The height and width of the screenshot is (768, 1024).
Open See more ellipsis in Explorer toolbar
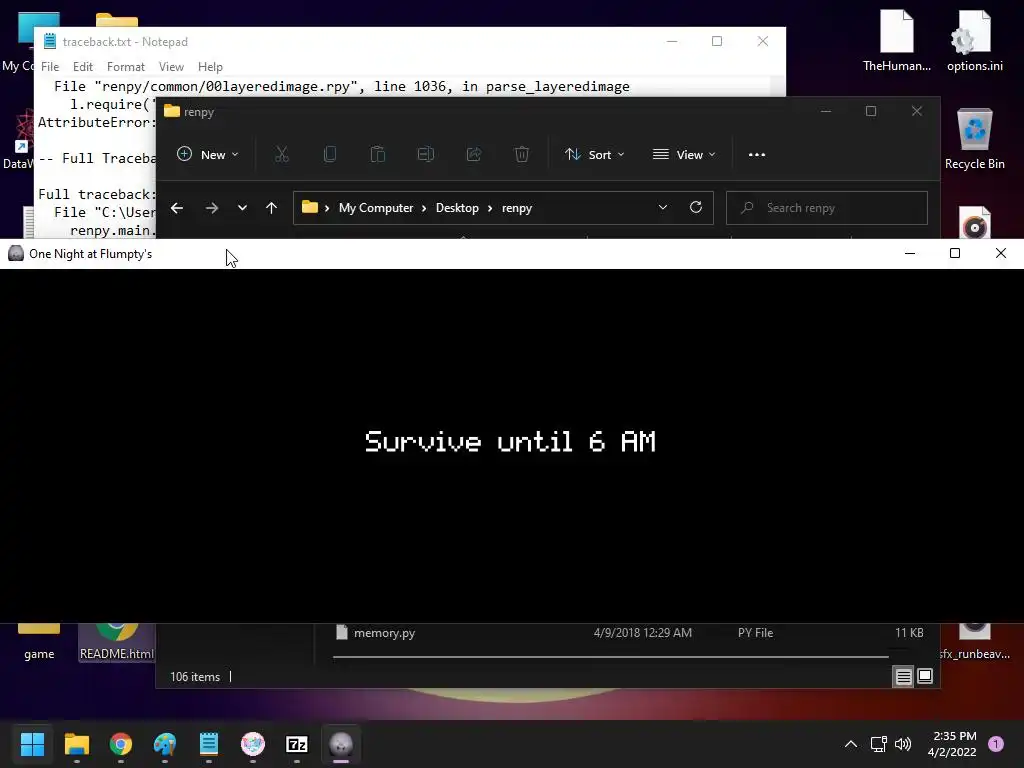tap(757, 155)
